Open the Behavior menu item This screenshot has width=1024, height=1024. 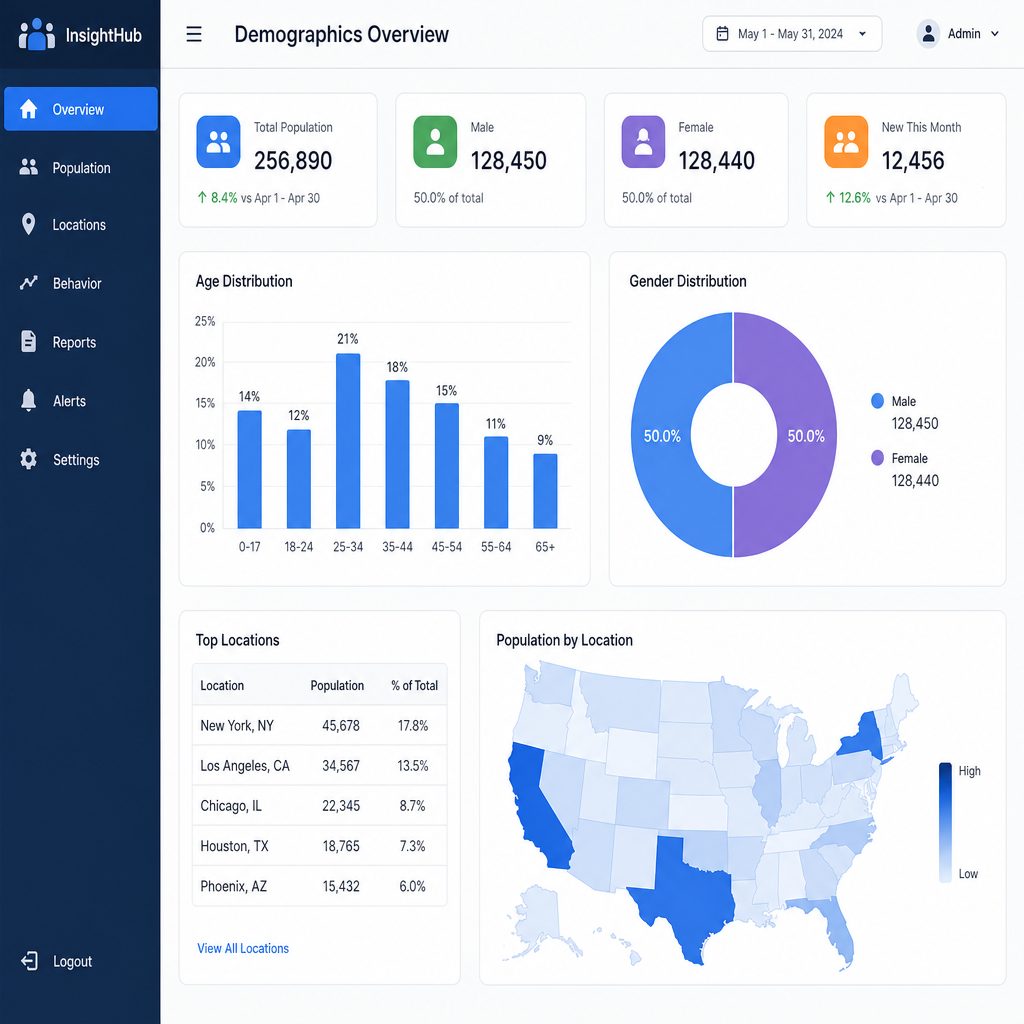[81, 283]
